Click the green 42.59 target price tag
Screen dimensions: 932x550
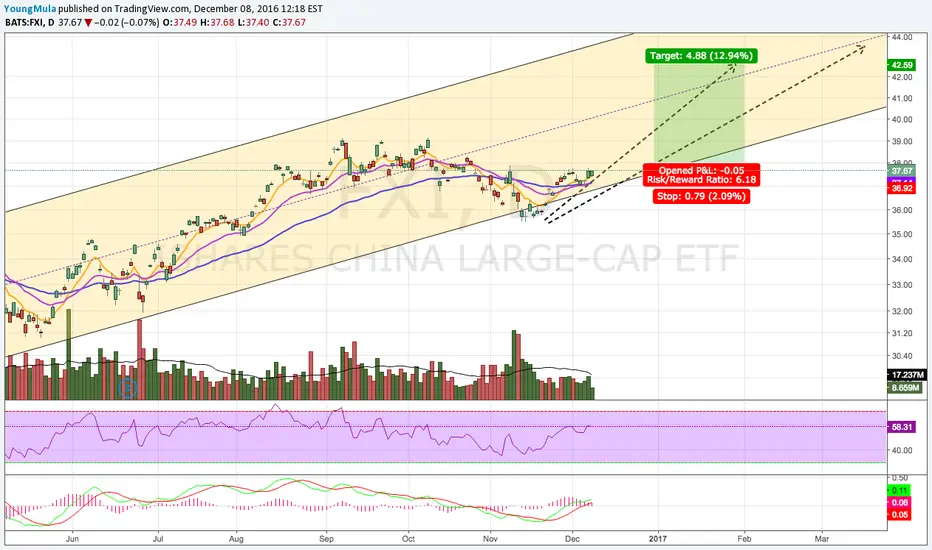tap(902, 65)
